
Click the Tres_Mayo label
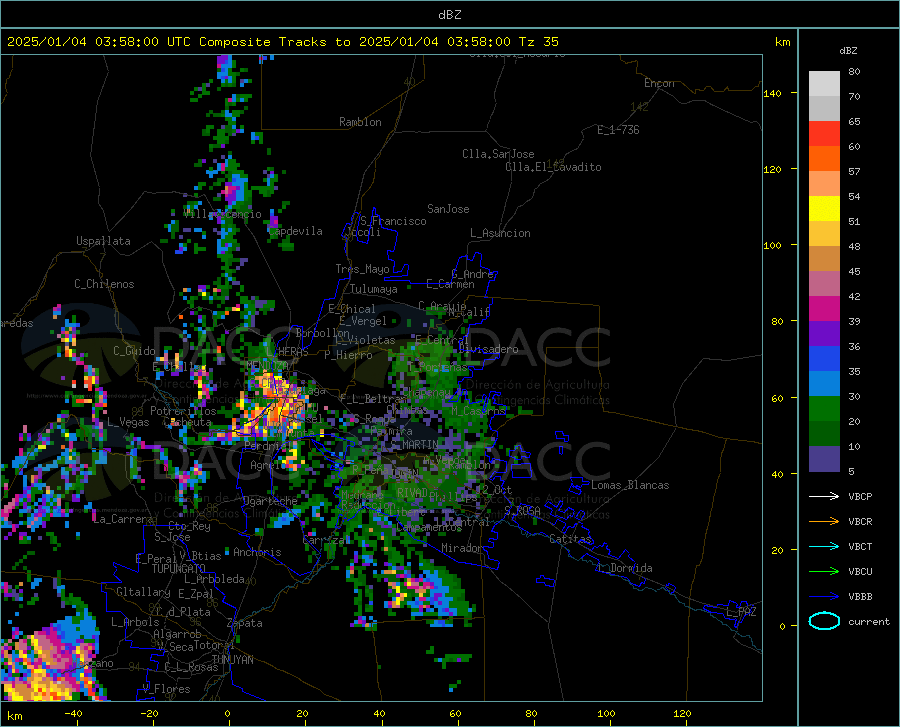362,269
